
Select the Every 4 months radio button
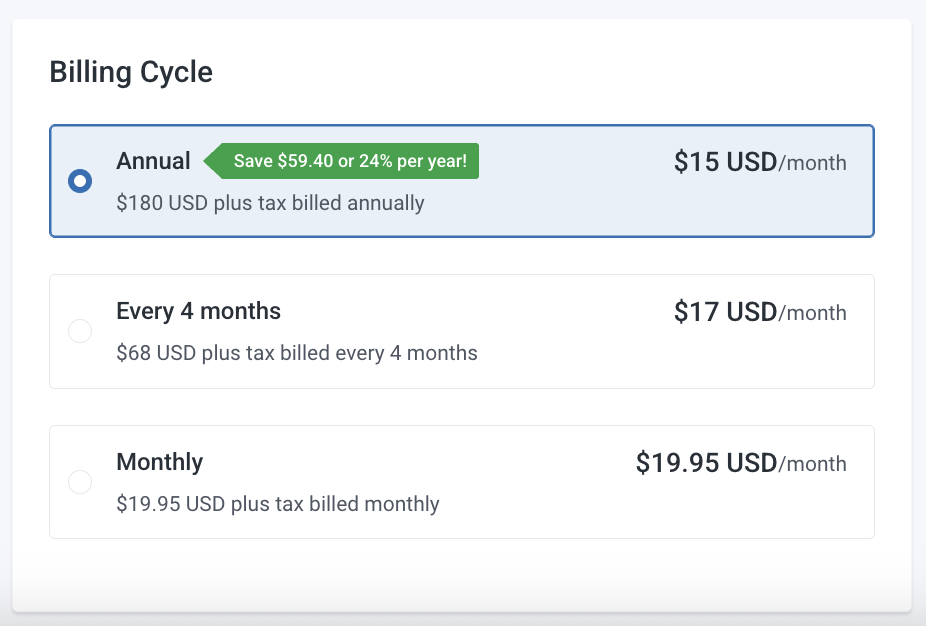click(x=80, y=331)
